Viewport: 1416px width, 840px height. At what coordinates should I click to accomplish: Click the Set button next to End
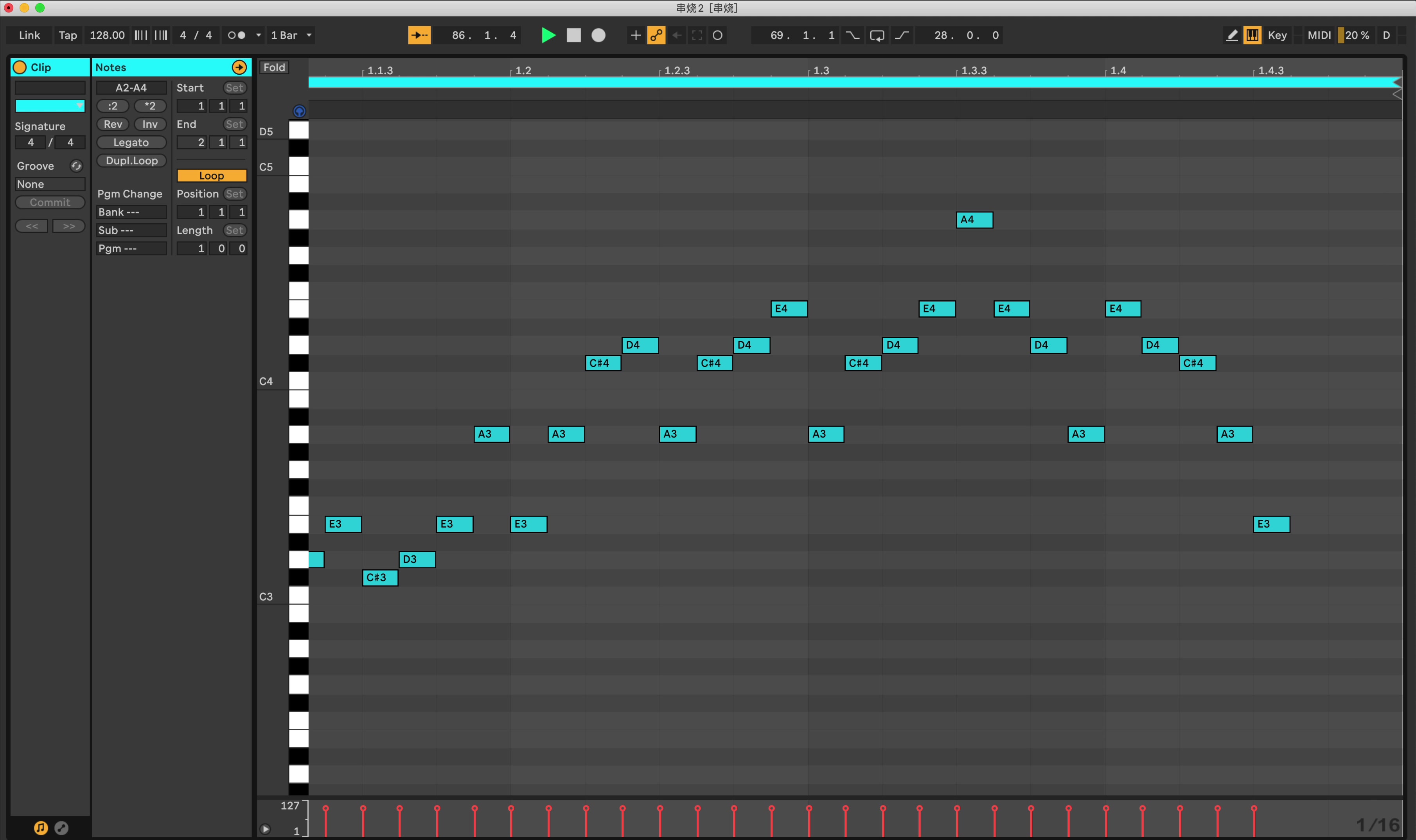[234, 124]
